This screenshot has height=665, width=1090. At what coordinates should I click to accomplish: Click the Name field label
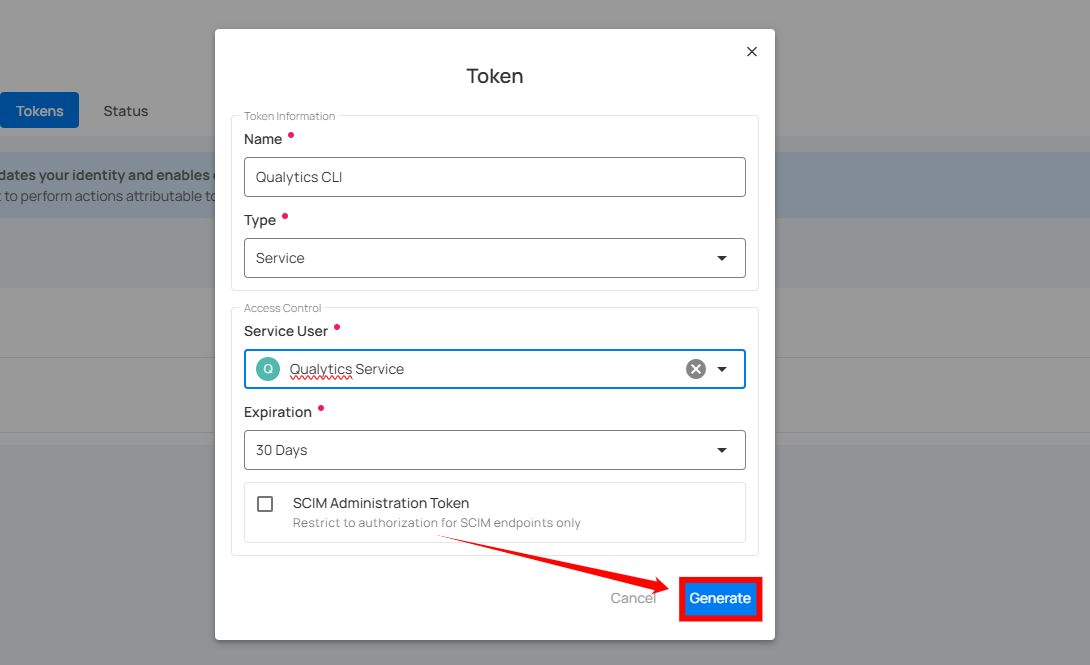point(263,139)
